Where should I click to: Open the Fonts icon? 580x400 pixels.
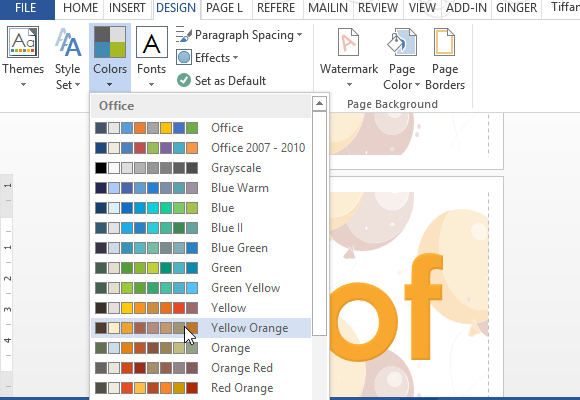[x=152, y=43]
